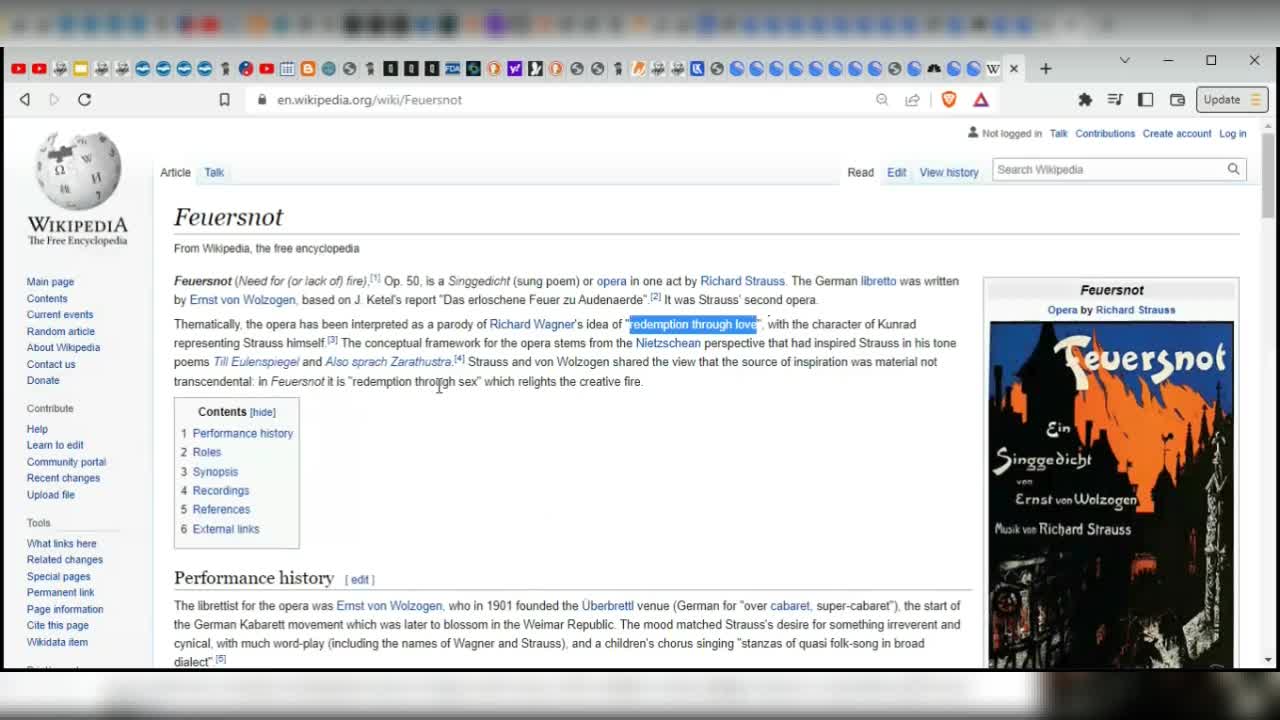Image resolution: width=1280 pixels, height=720 pixels.
Task: Open the Brave Wallet icon
Action: 1177,100
